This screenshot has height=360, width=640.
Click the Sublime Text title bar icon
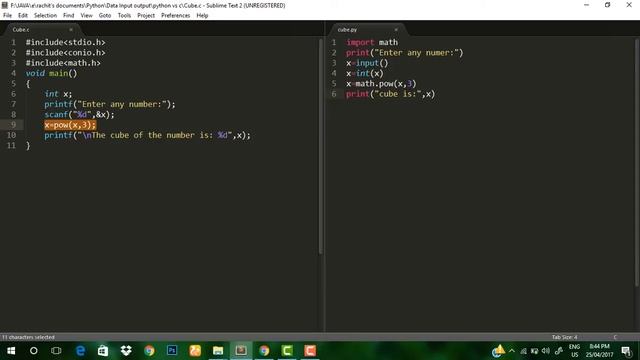coord(5,5)
